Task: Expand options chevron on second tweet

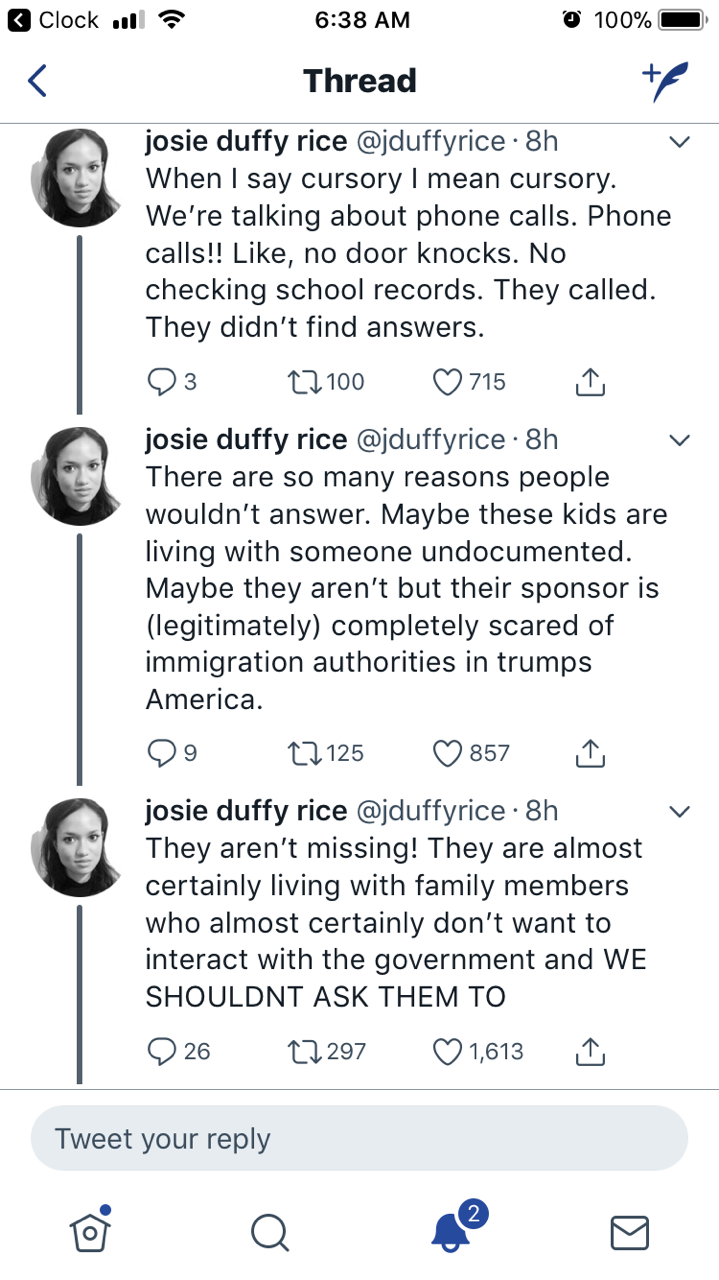Action: pos(680,440)
